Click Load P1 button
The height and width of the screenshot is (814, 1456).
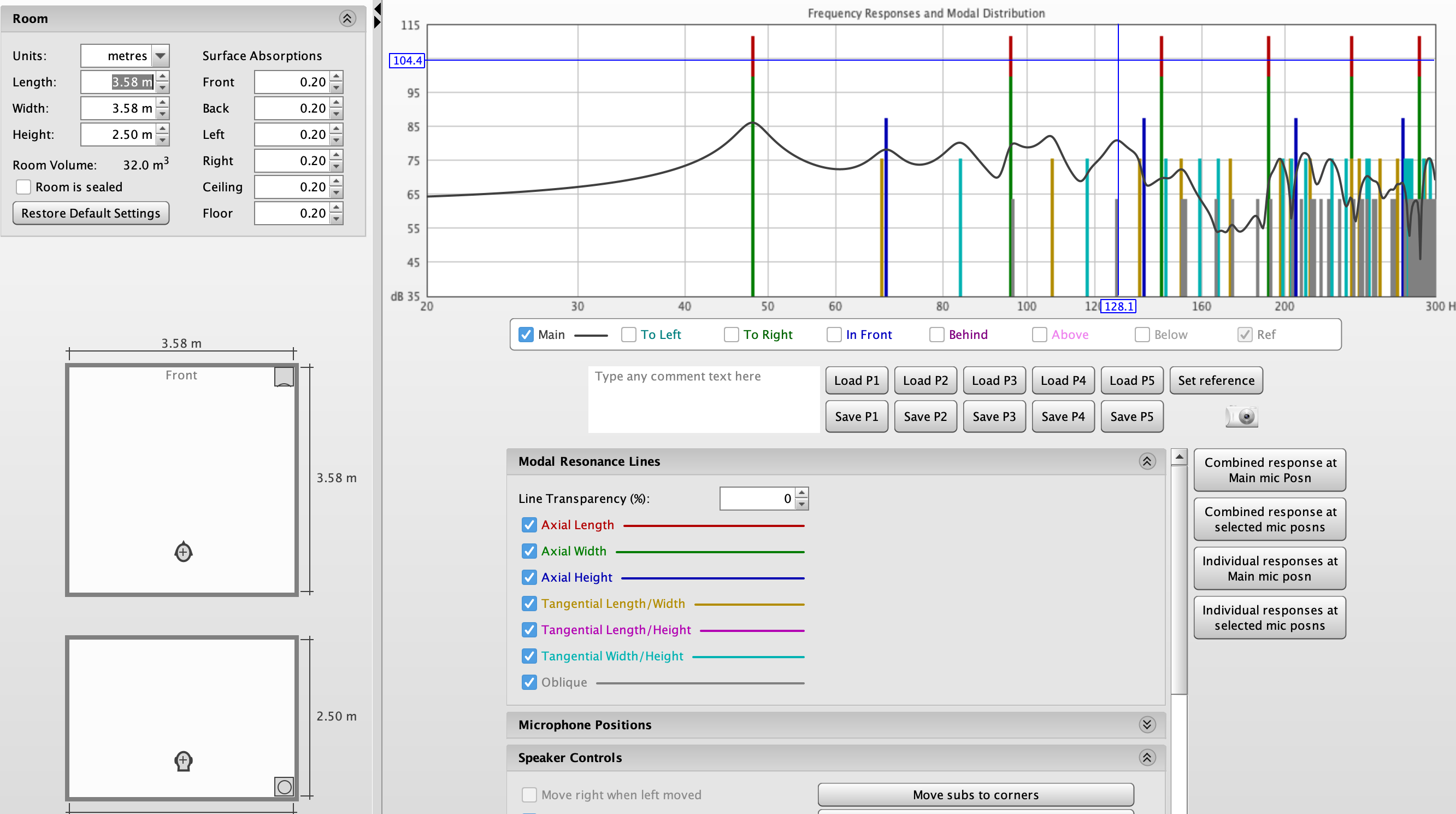[x=857, y=380]
